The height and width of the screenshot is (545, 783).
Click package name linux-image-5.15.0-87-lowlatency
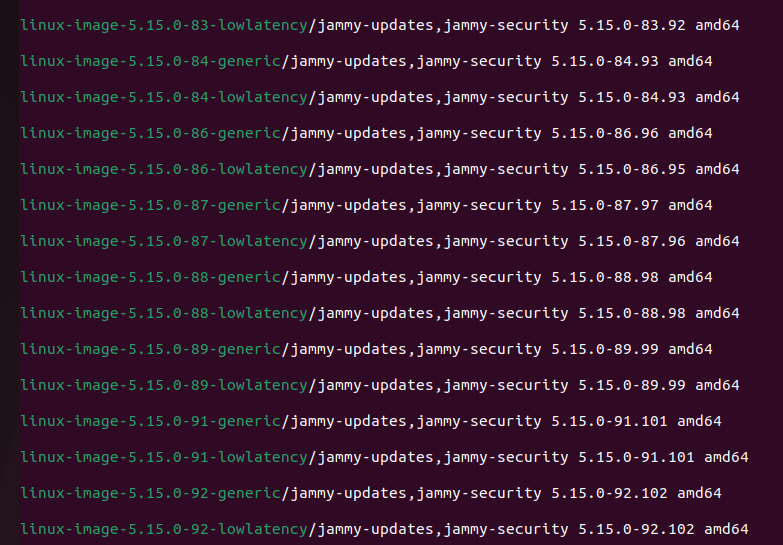(x=164, y=241)
